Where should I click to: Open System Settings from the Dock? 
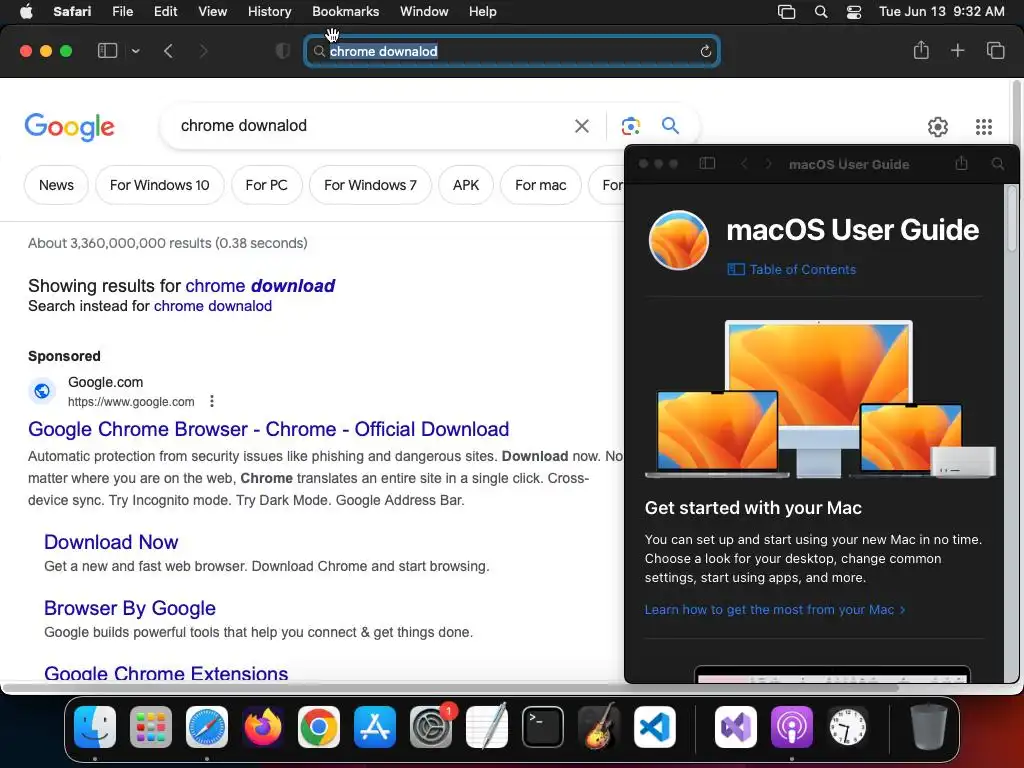431,727
